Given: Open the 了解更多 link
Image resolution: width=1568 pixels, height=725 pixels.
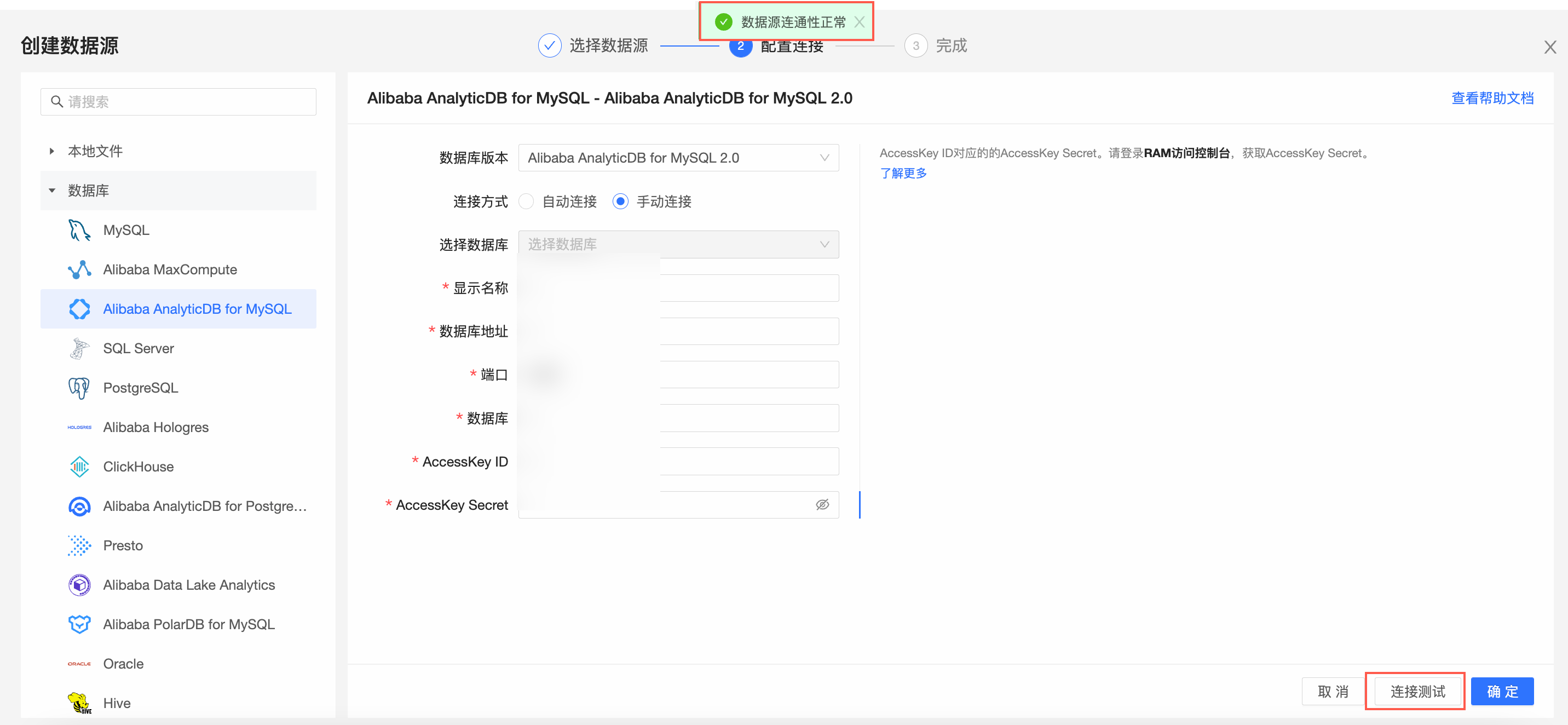Looking at the screenshot, I should click(x=903, y=174).
